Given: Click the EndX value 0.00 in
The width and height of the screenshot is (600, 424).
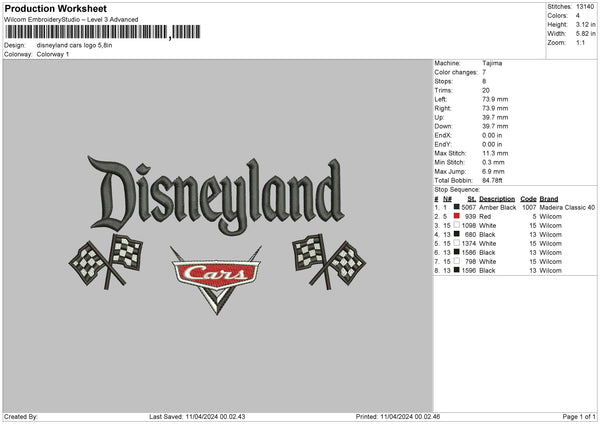Looking at the screenshot, I should [x=492, y=135].
